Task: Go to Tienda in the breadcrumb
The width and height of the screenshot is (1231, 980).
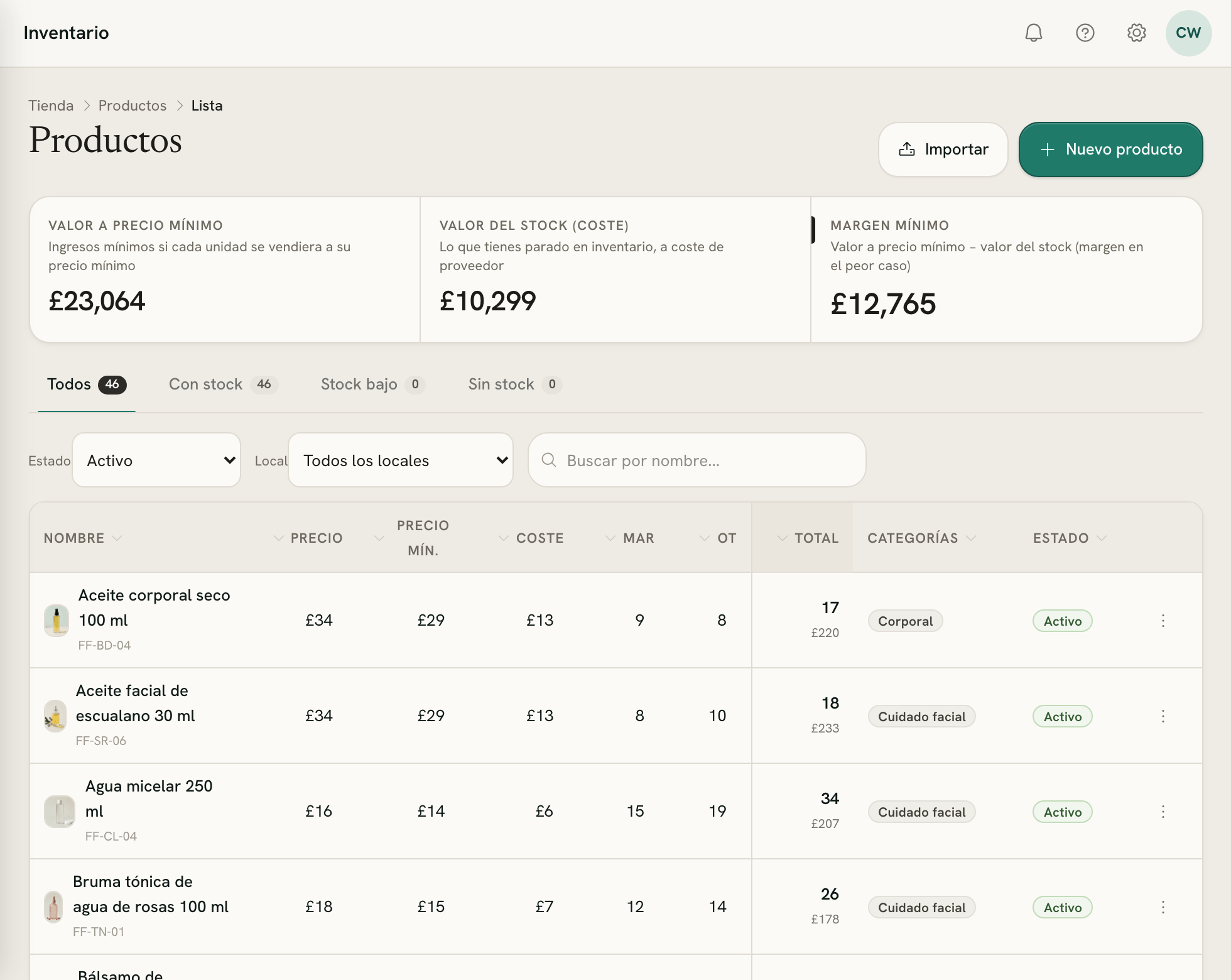Action: (x=51, y=106)
